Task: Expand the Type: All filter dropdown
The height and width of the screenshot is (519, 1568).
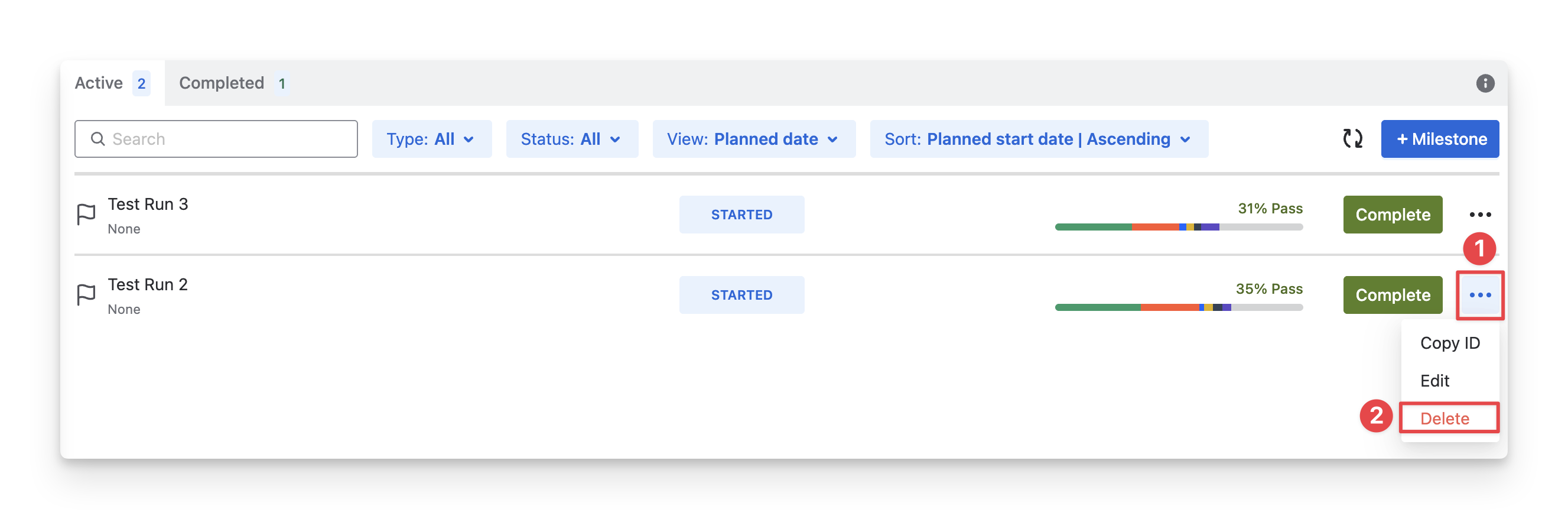Action: (431, 139)
